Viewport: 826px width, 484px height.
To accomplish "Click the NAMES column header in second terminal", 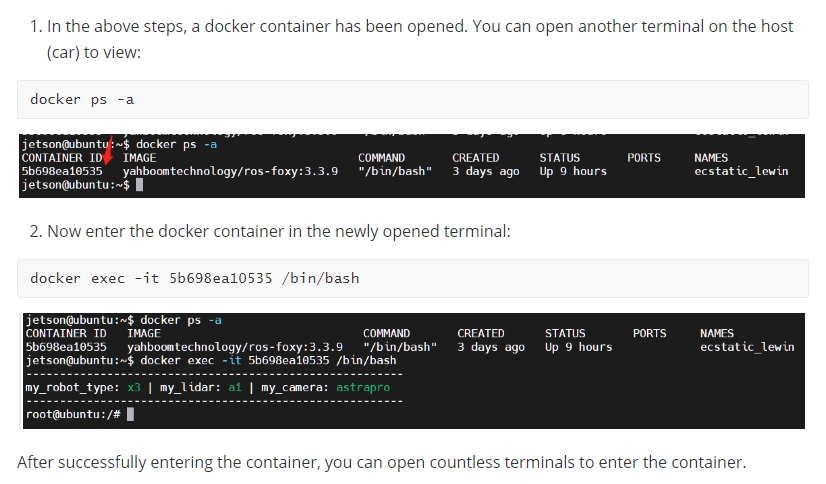I will 717,333.
